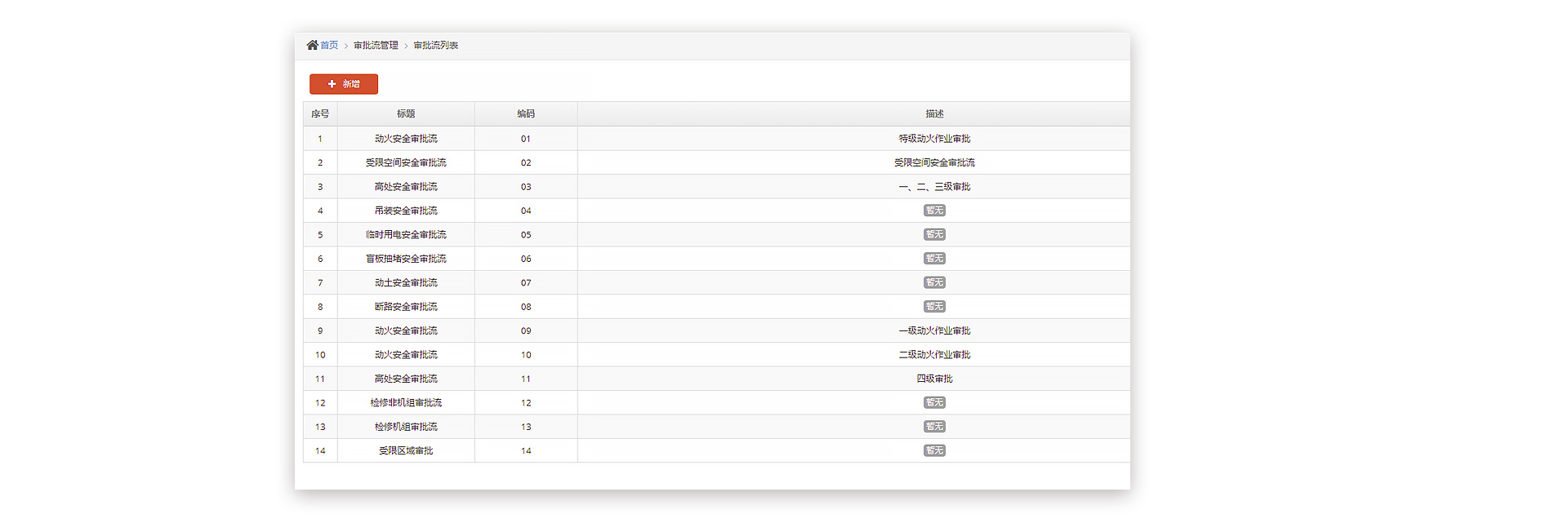The image size is (1568, 532).
Task: Click the 受限区域审批 title
Action: point(406,451)
